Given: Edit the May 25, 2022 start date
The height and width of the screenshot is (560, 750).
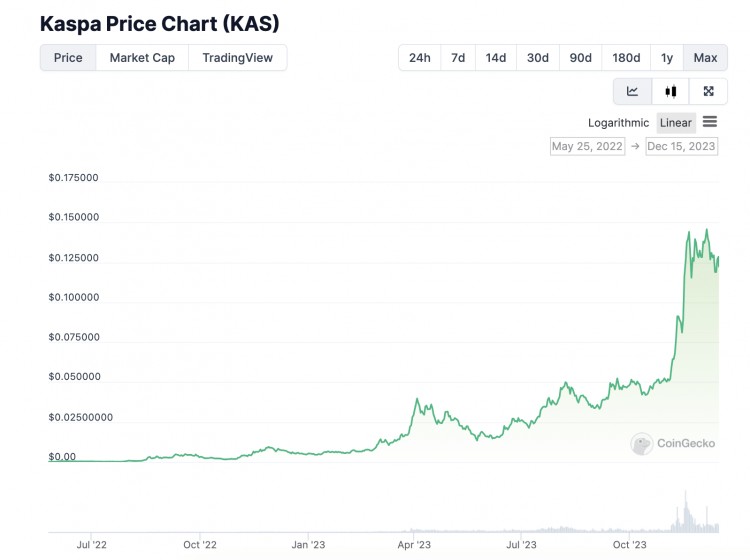Looking at the screenshot, I should click(587, 146).
